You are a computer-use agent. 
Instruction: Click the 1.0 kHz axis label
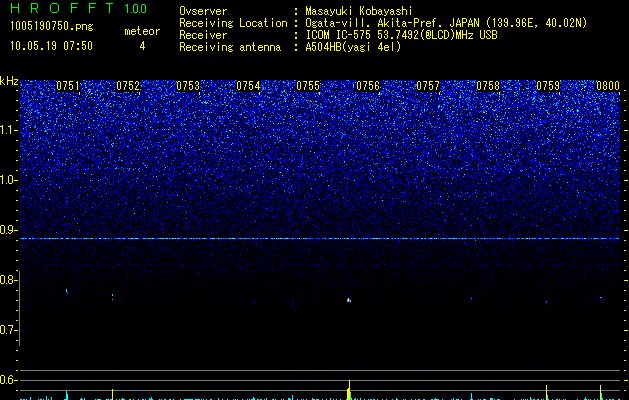pos(9,180)
